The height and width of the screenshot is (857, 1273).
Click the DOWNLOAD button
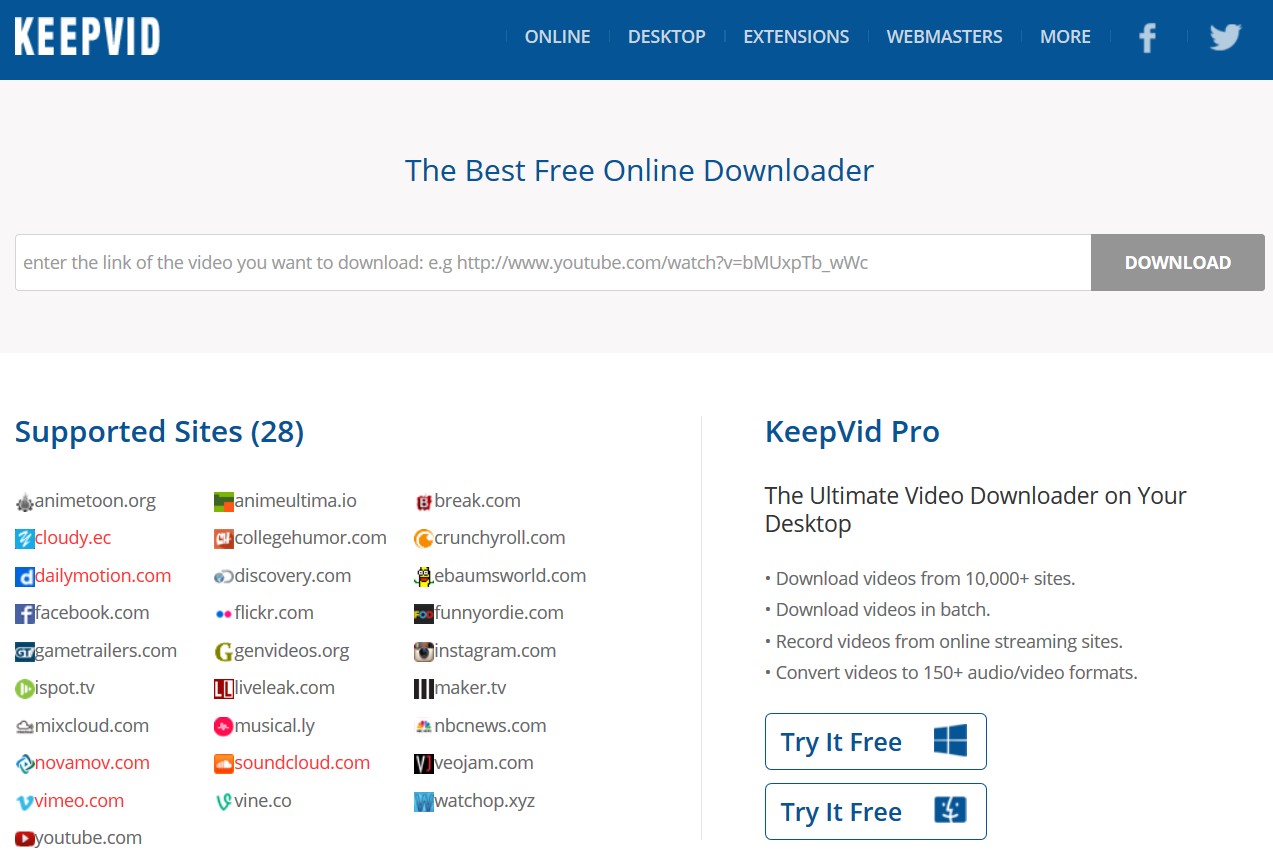1178,263
